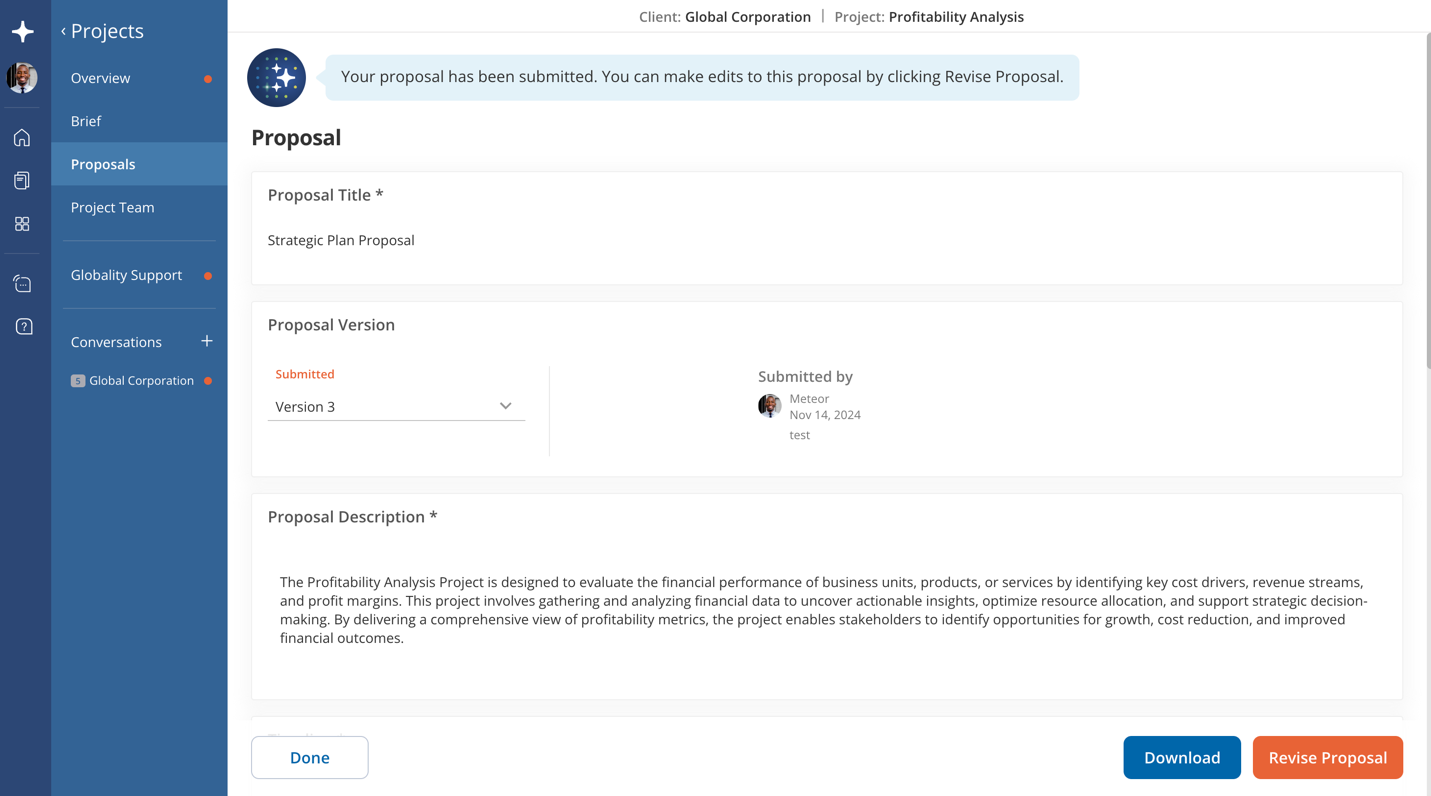The image size is (1431, 796).
Task: Open your profile avatar menu
Action: (x=22, y=77)
